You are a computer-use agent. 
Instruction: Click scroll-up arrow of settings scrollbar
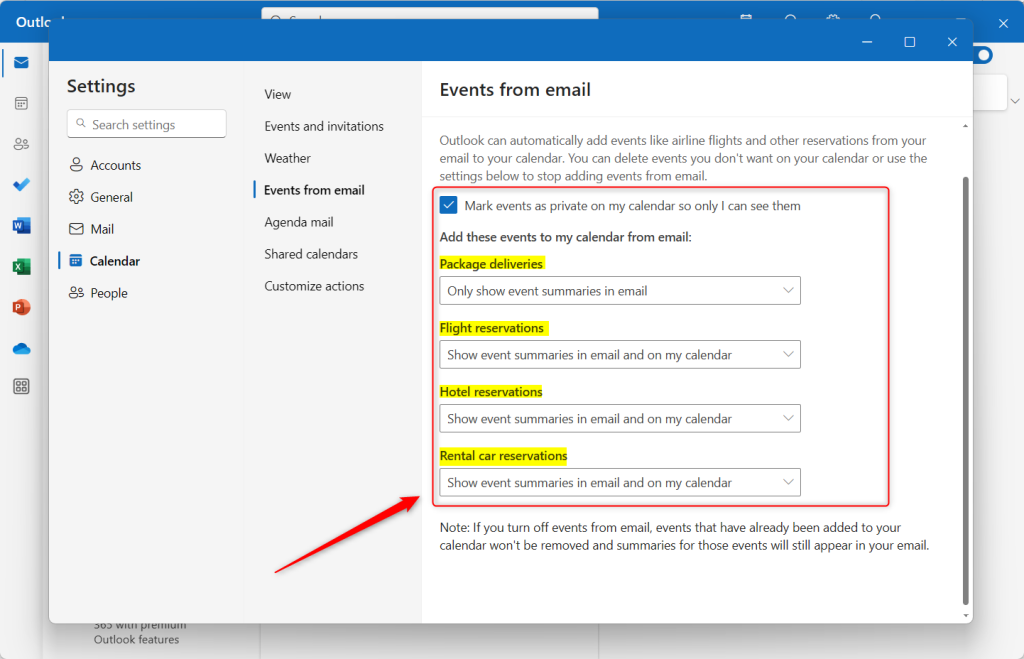tap(965, 126)
